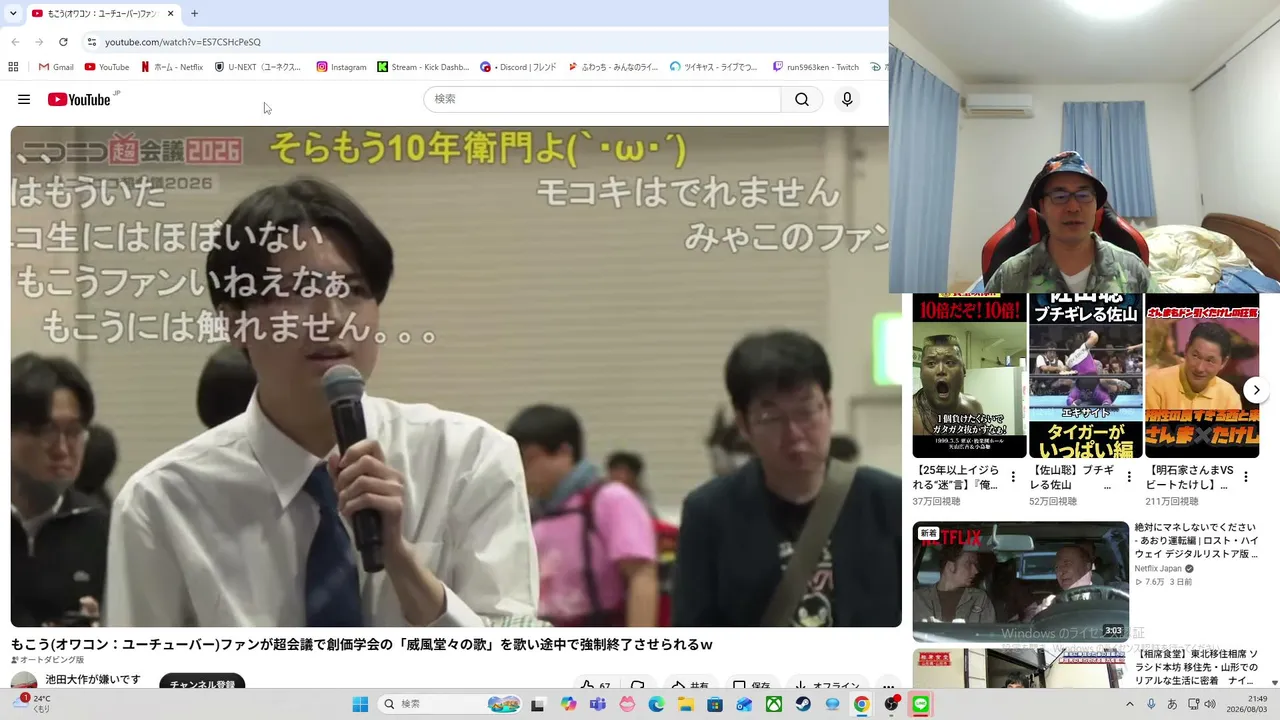Toggle IME input mode あ indicator
This screenshot has height=720, width=1280.
(1172, 704)
